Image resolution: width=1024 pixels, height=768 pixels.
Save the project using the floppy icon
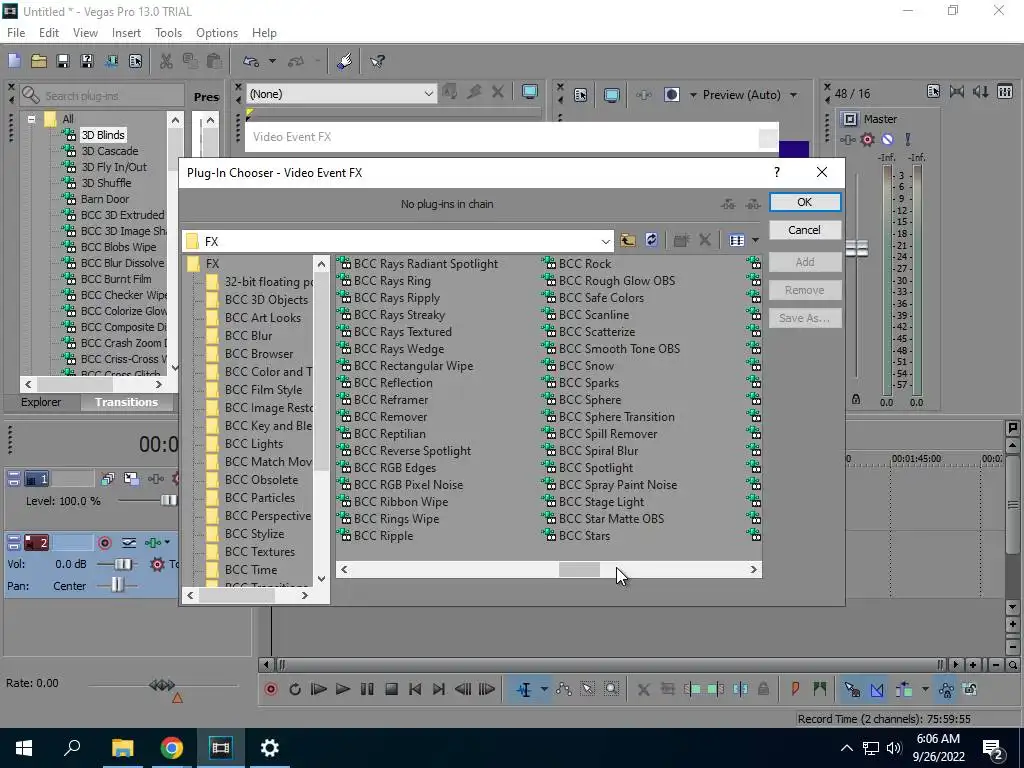(x=63, y=61)
